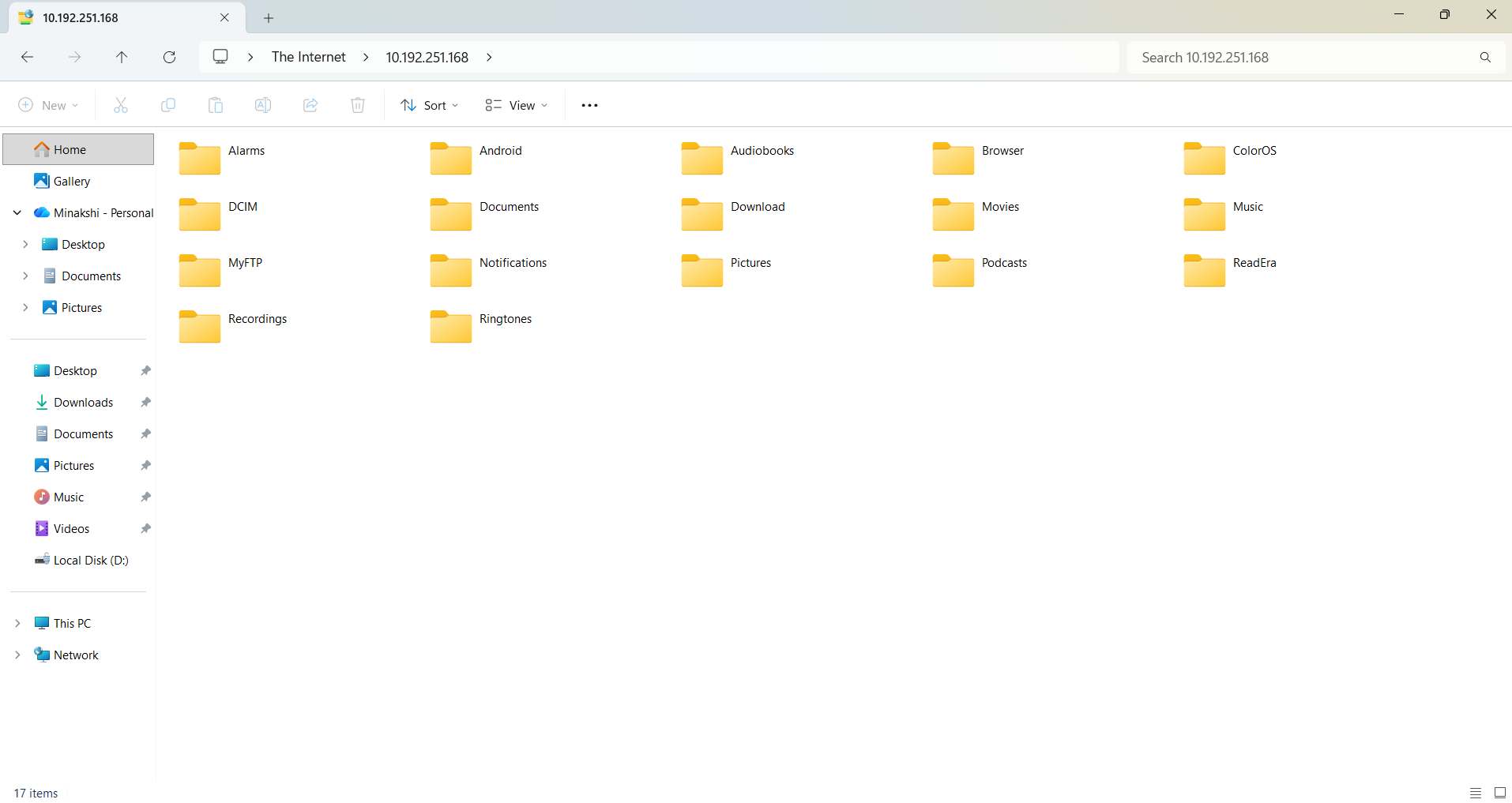The height and width of the screenshot is (803, 1512).
Task: Expand the OneDrive Documents tree node
Action: tap(25, 276)
